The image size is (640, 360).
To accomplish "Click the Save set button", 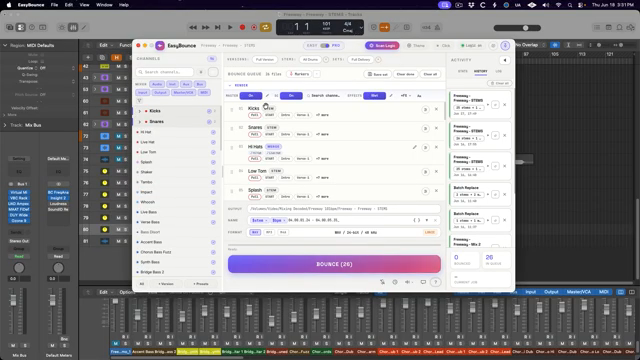I will point(378,74).
